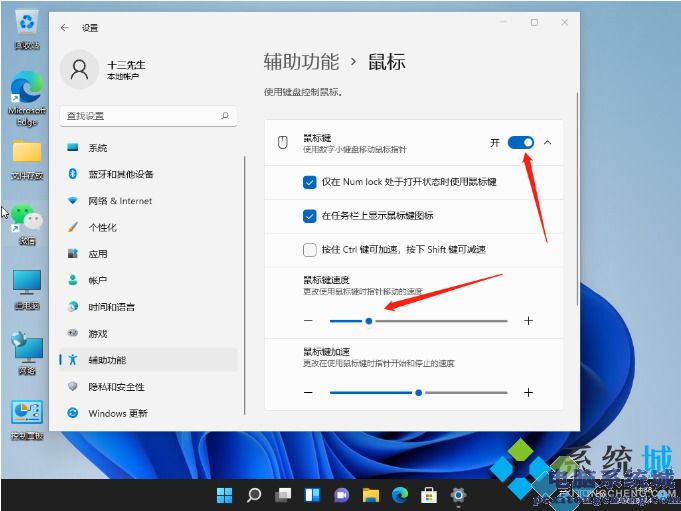Open 个性化 settings category

(x=148, y=227)
